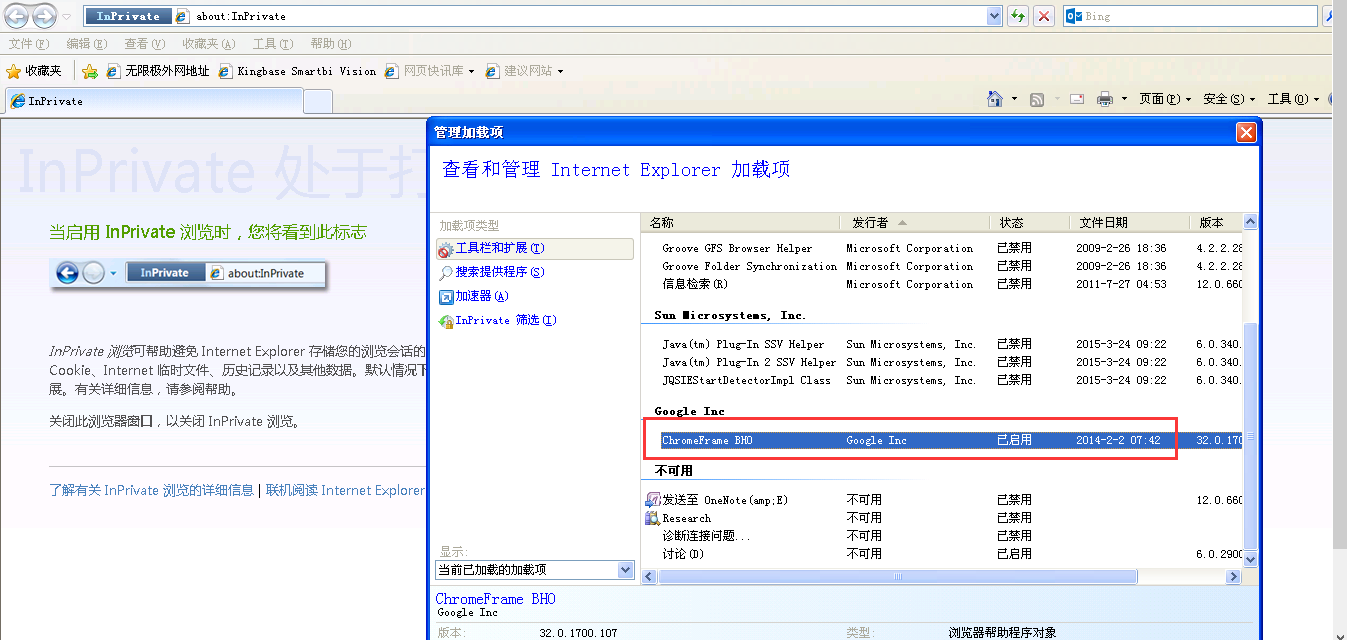Open the 帮助(H) menu

[x=330, y=44]
